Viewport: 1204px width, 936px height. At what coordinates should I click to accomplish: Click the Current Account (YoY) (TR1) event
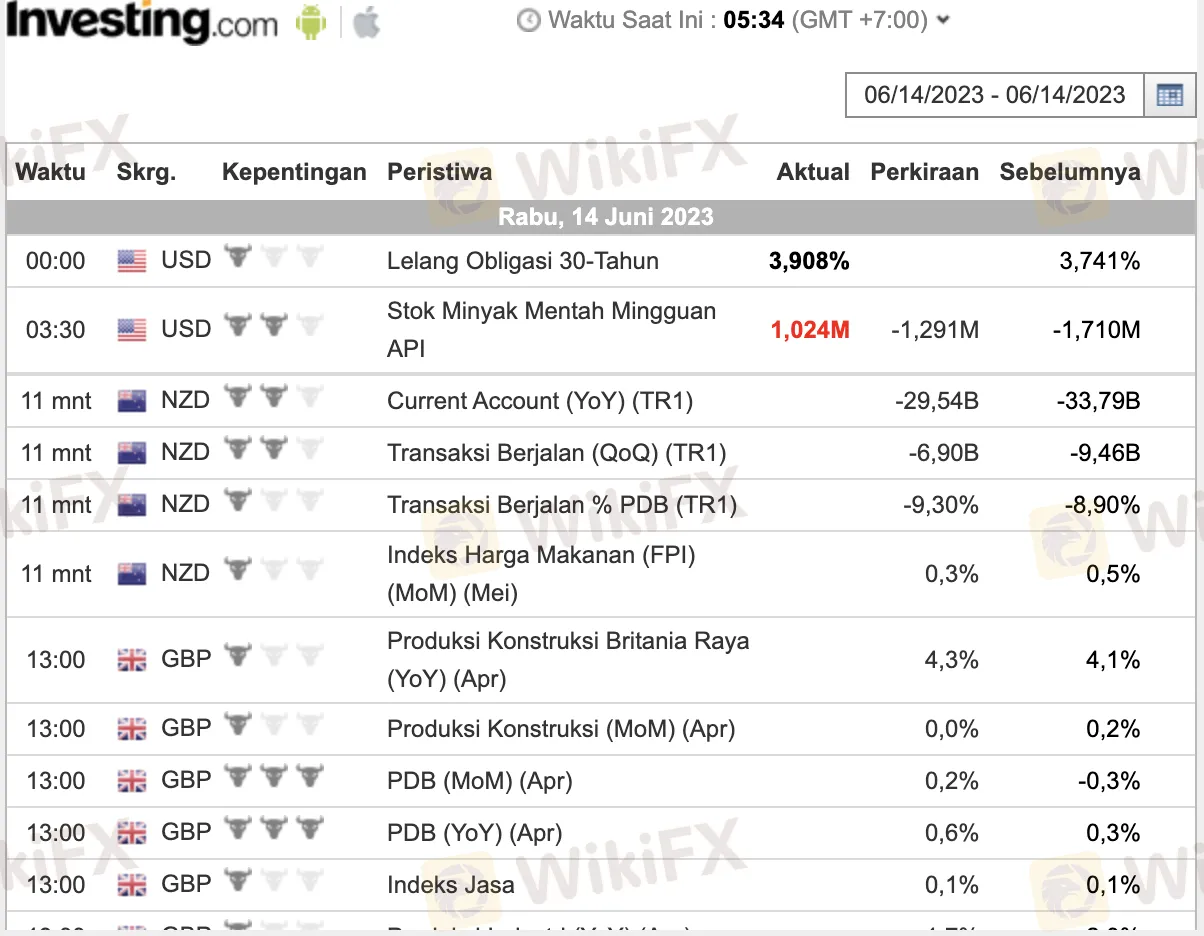[x=540, y=402]
